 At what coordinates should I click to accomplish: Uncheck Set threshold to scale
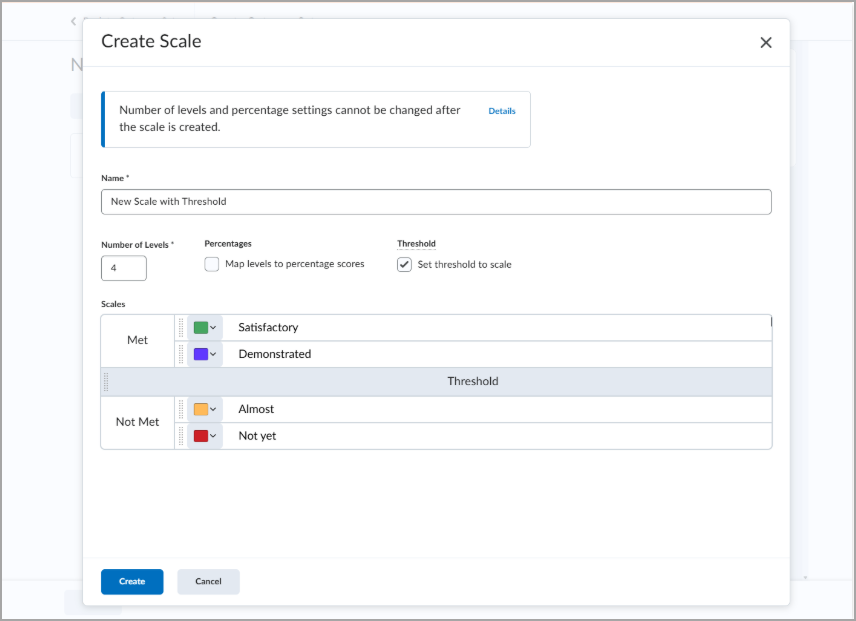coord(404,265)
